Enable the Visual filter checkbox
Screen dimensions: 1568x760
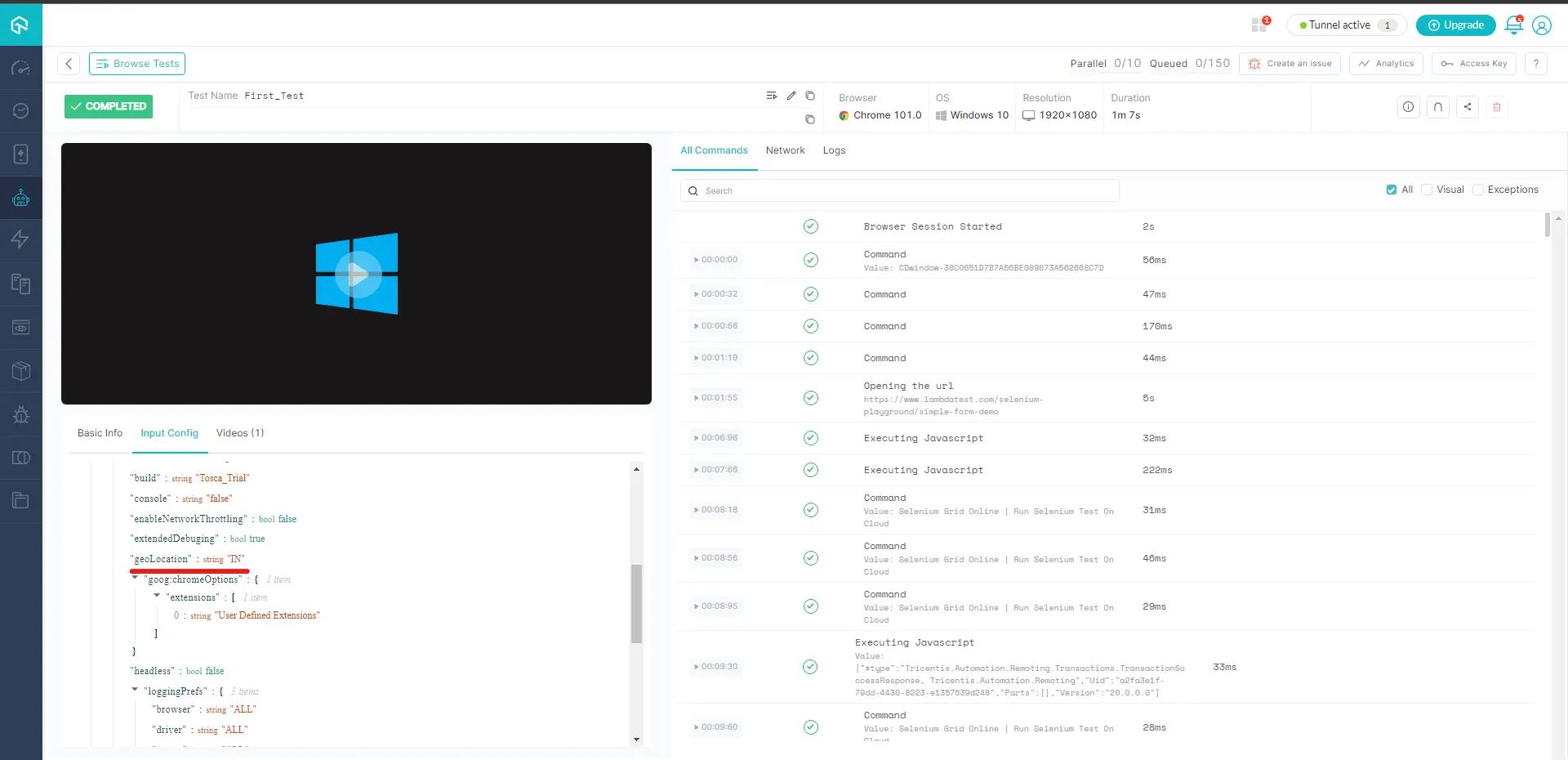pos(1427,190)
